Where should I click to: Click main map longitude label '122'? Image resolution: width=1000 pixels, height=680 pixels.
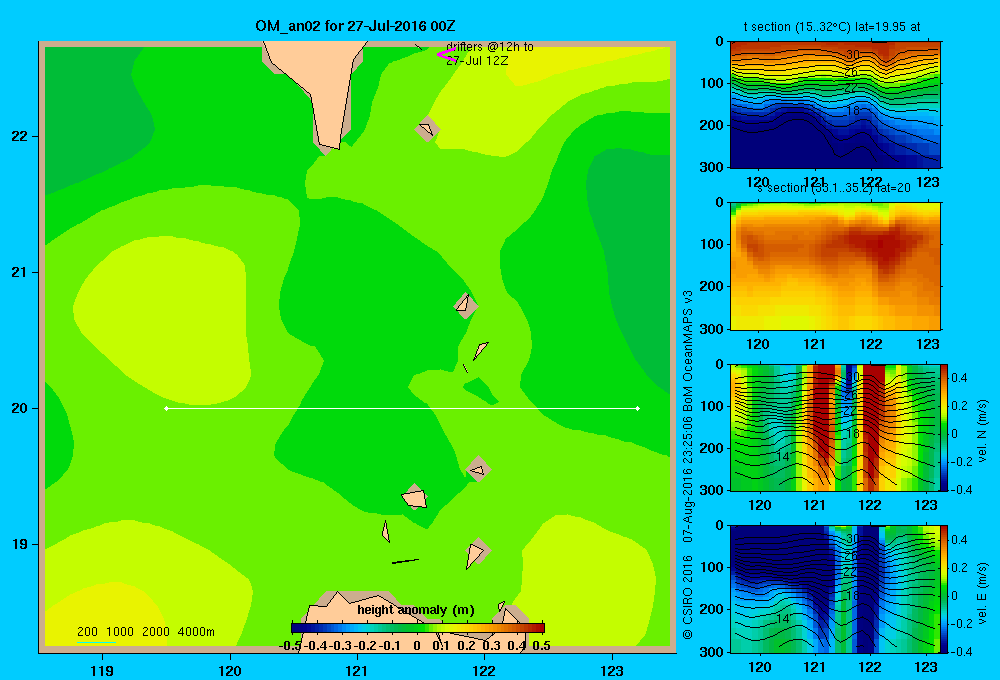point(484,670)
